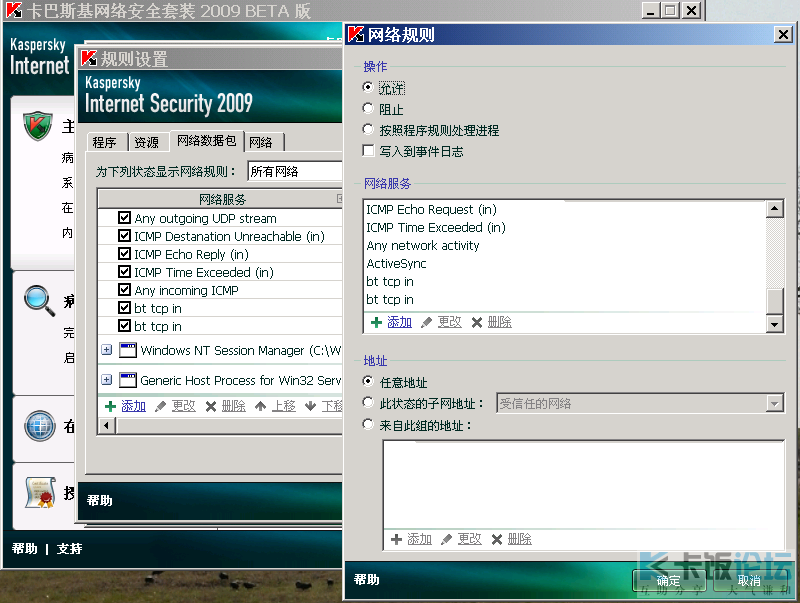Open 帮助 in the rules settings window

99,500
